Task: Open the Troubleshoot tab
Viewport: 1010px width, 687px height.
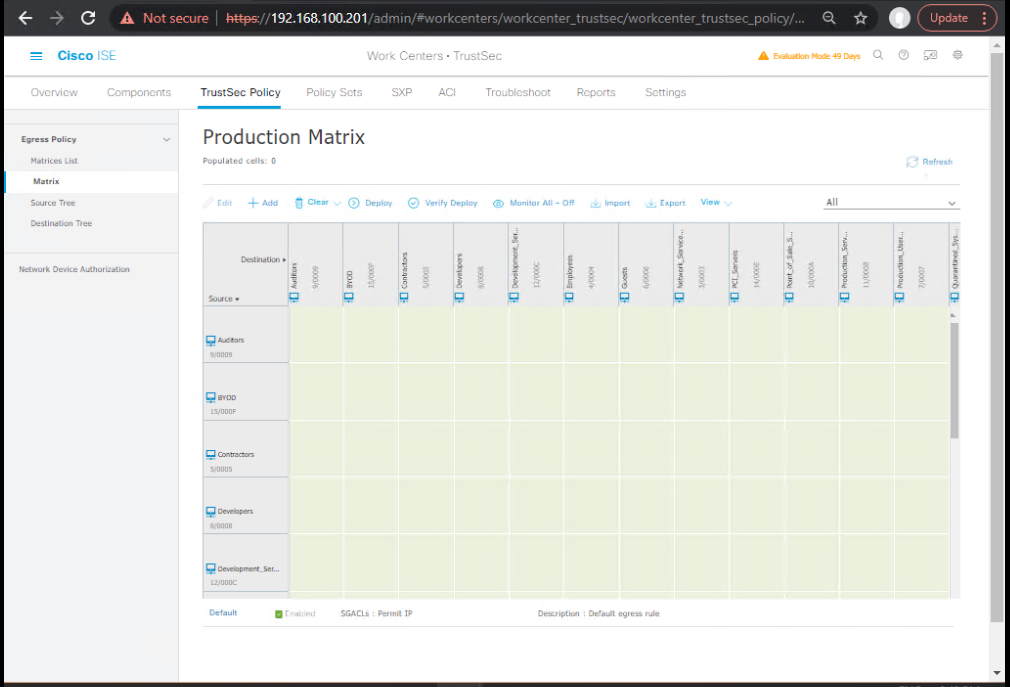Action: tap(518, 92)
